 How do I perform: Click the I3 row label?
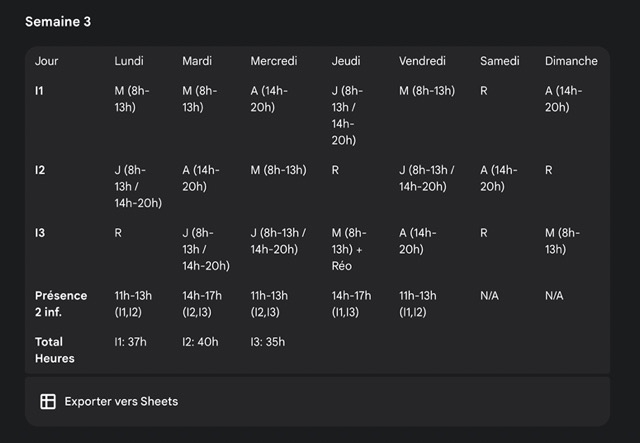point(40,233)
